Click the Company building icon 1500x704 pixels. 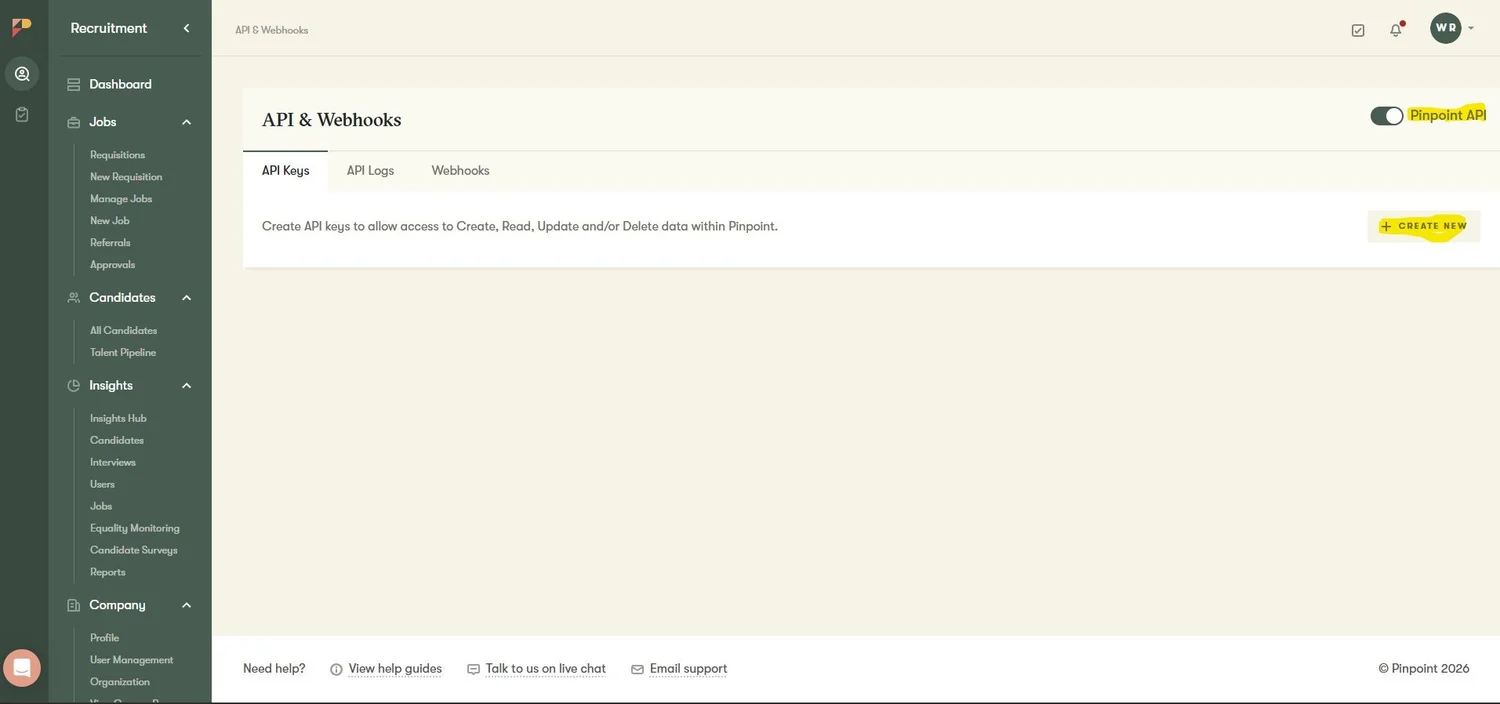70,603
